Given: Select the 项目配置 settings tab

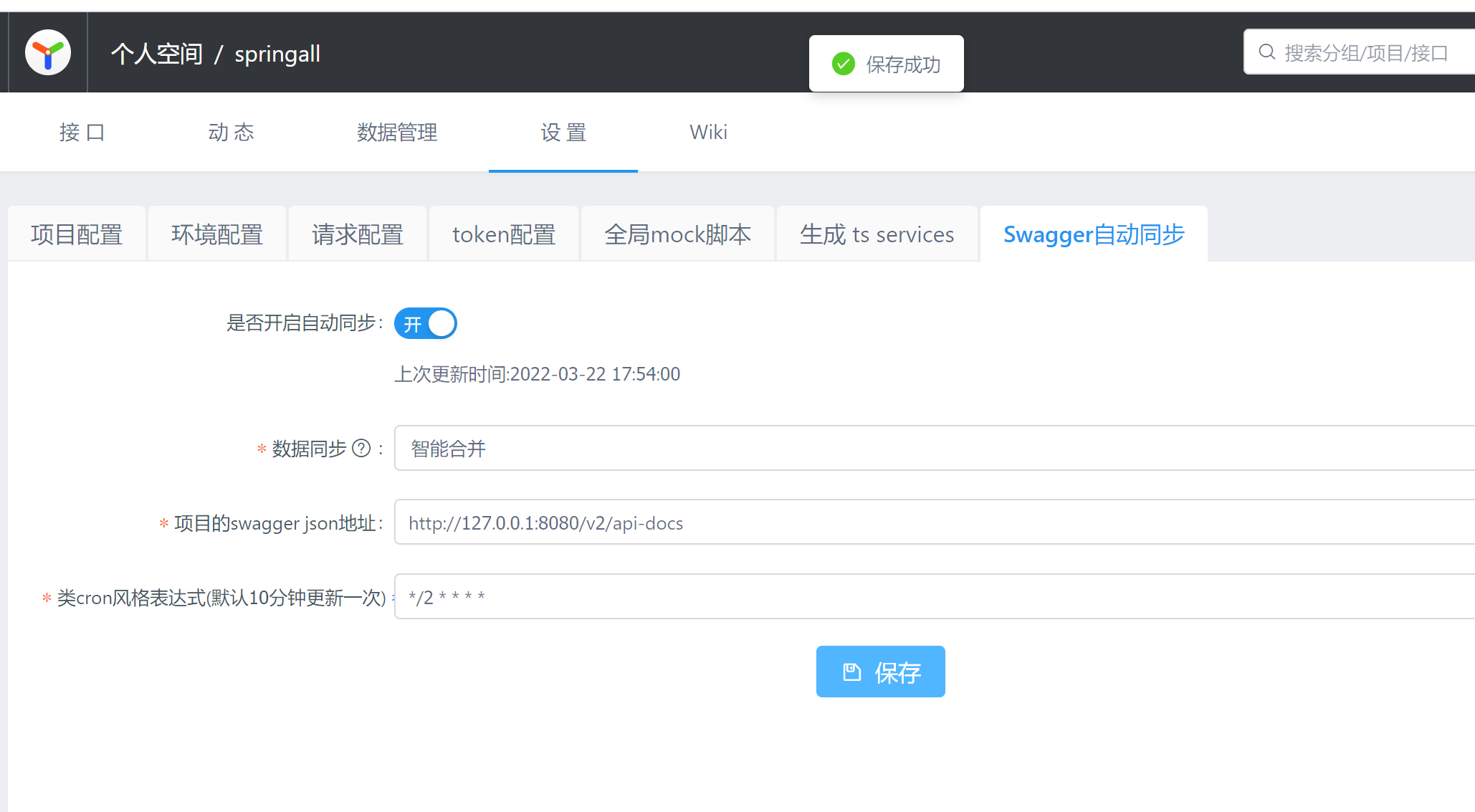Looking at the screenshot, I should click(x=77, y=235).
